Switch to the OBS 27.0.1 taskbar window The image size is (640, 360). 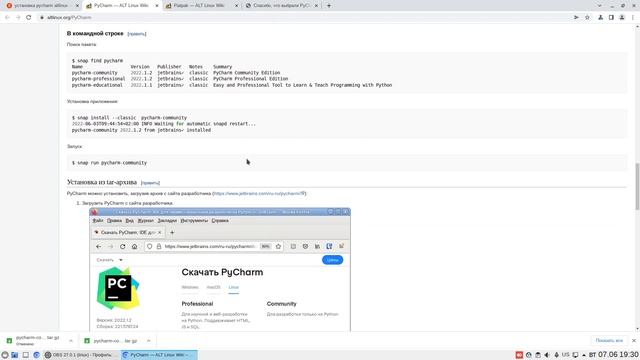(x=81, y=355)
